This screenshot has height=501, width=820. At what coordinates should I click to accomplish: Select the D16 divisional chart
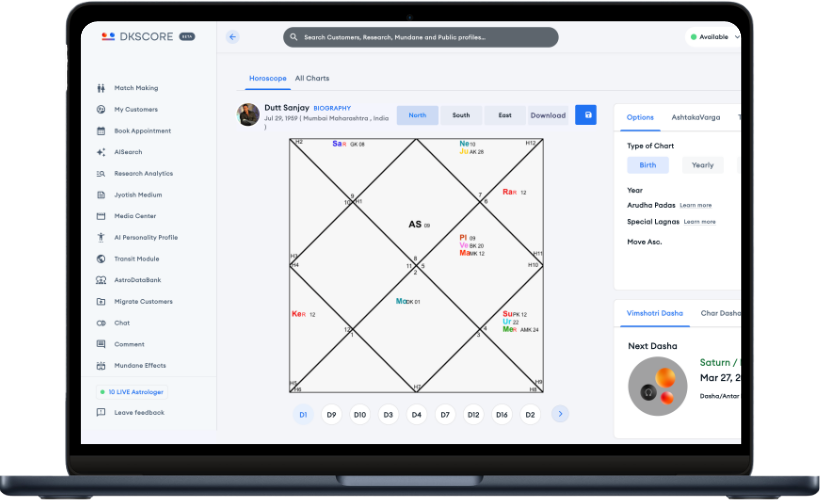502,415
